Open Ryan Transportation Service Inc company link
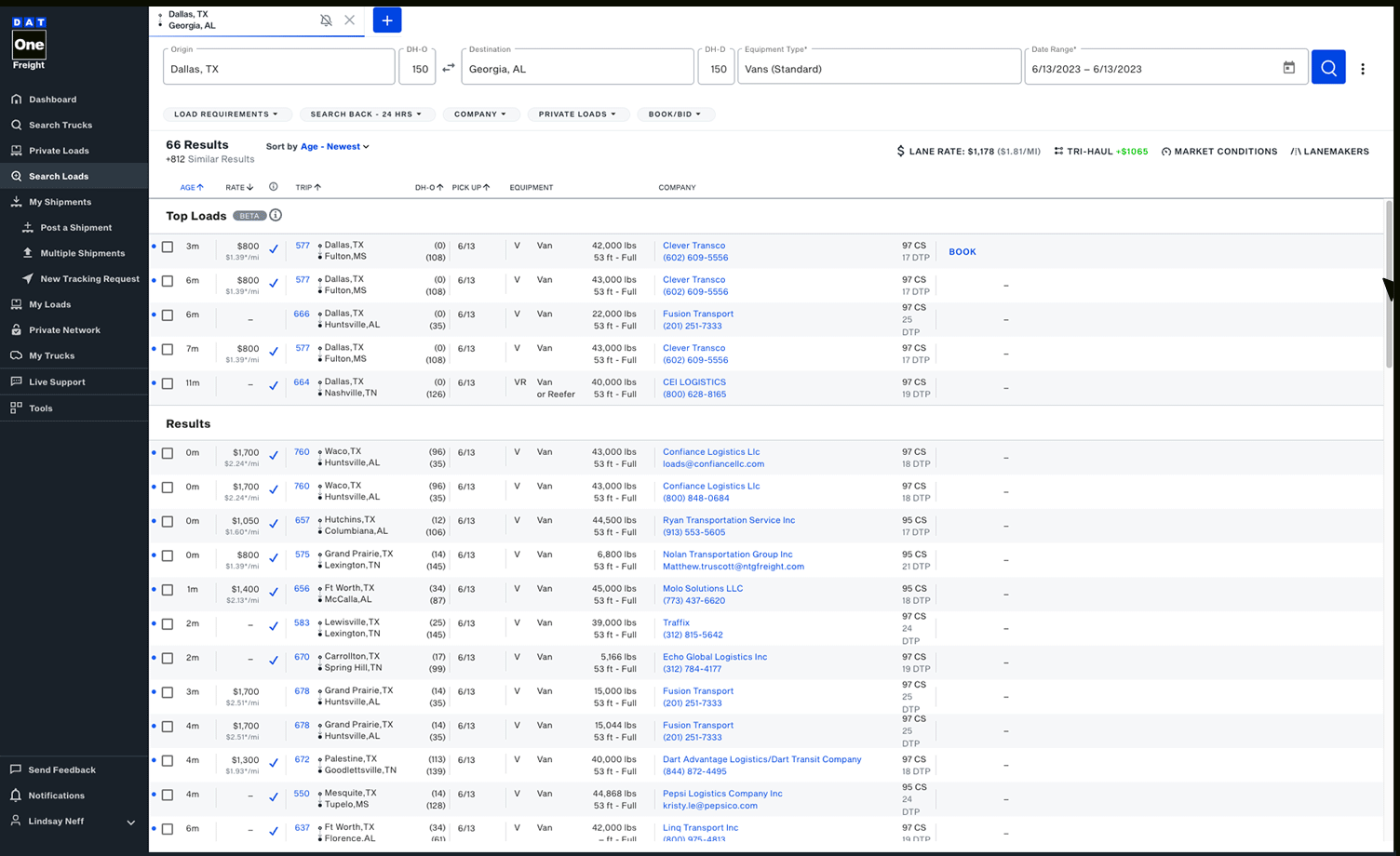 (728, 520)
